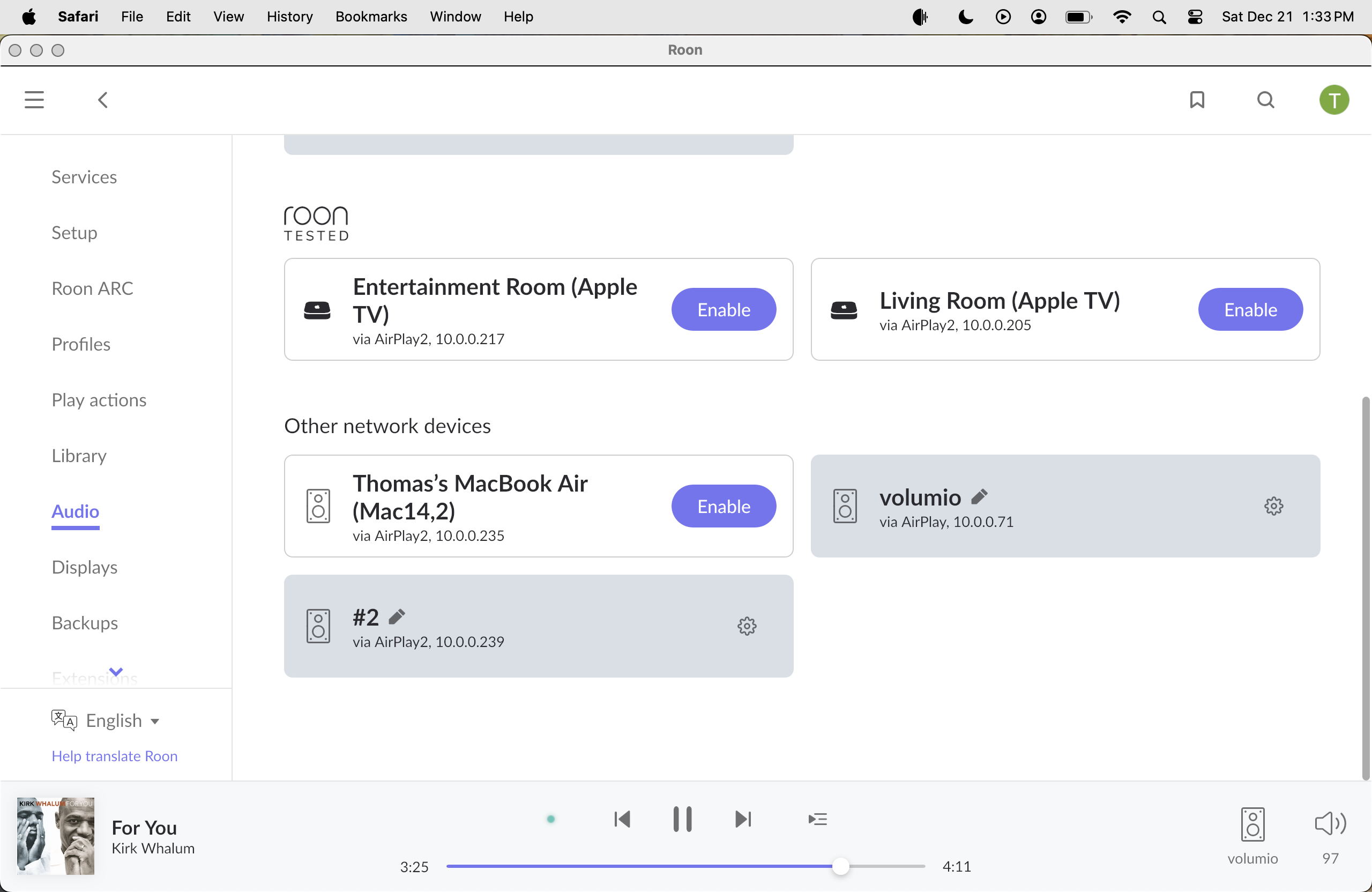Open the bookmarks icon in header
This screenshot has height=892, width=1372.
click(1197, 100)
